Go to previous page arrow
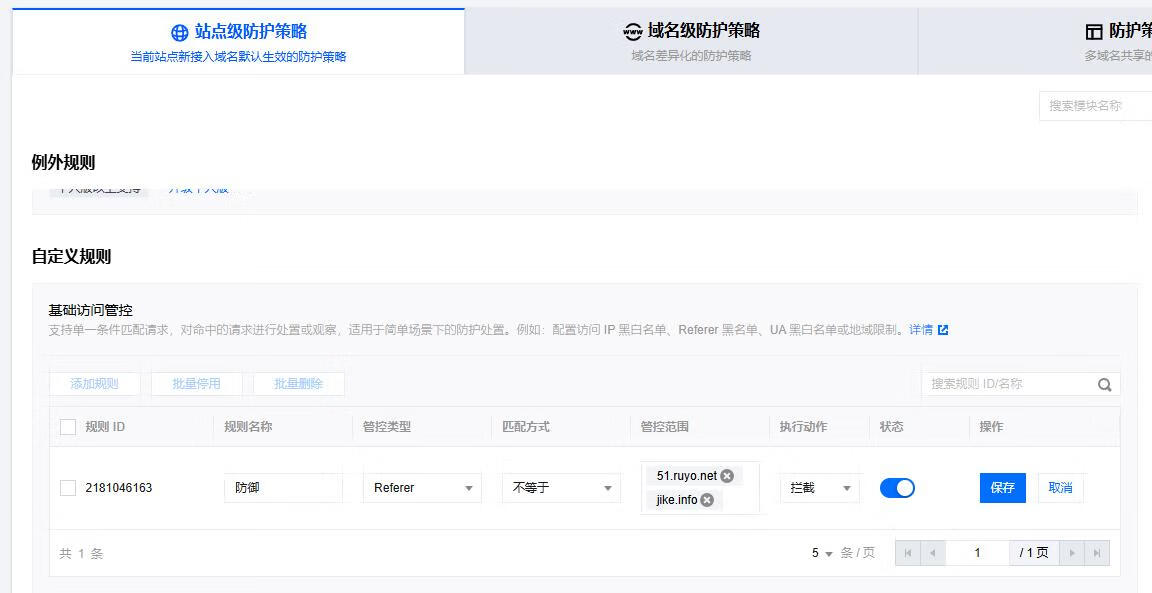 (933, 553)
